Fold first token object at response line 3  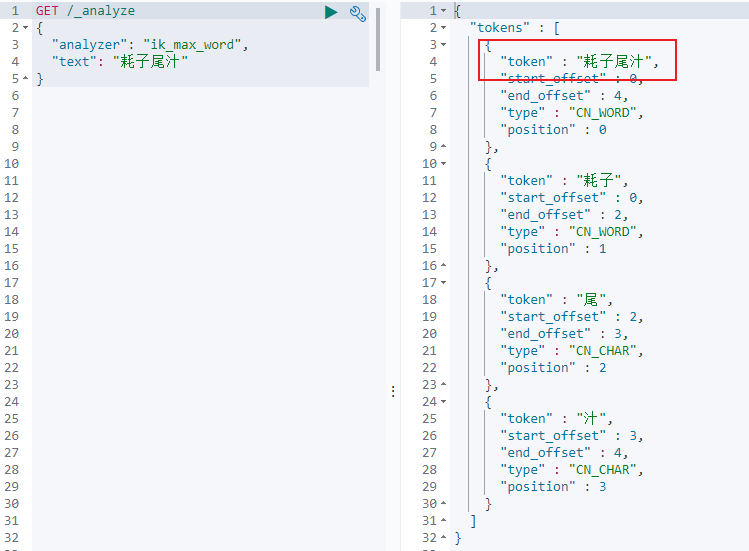(443, 44)
